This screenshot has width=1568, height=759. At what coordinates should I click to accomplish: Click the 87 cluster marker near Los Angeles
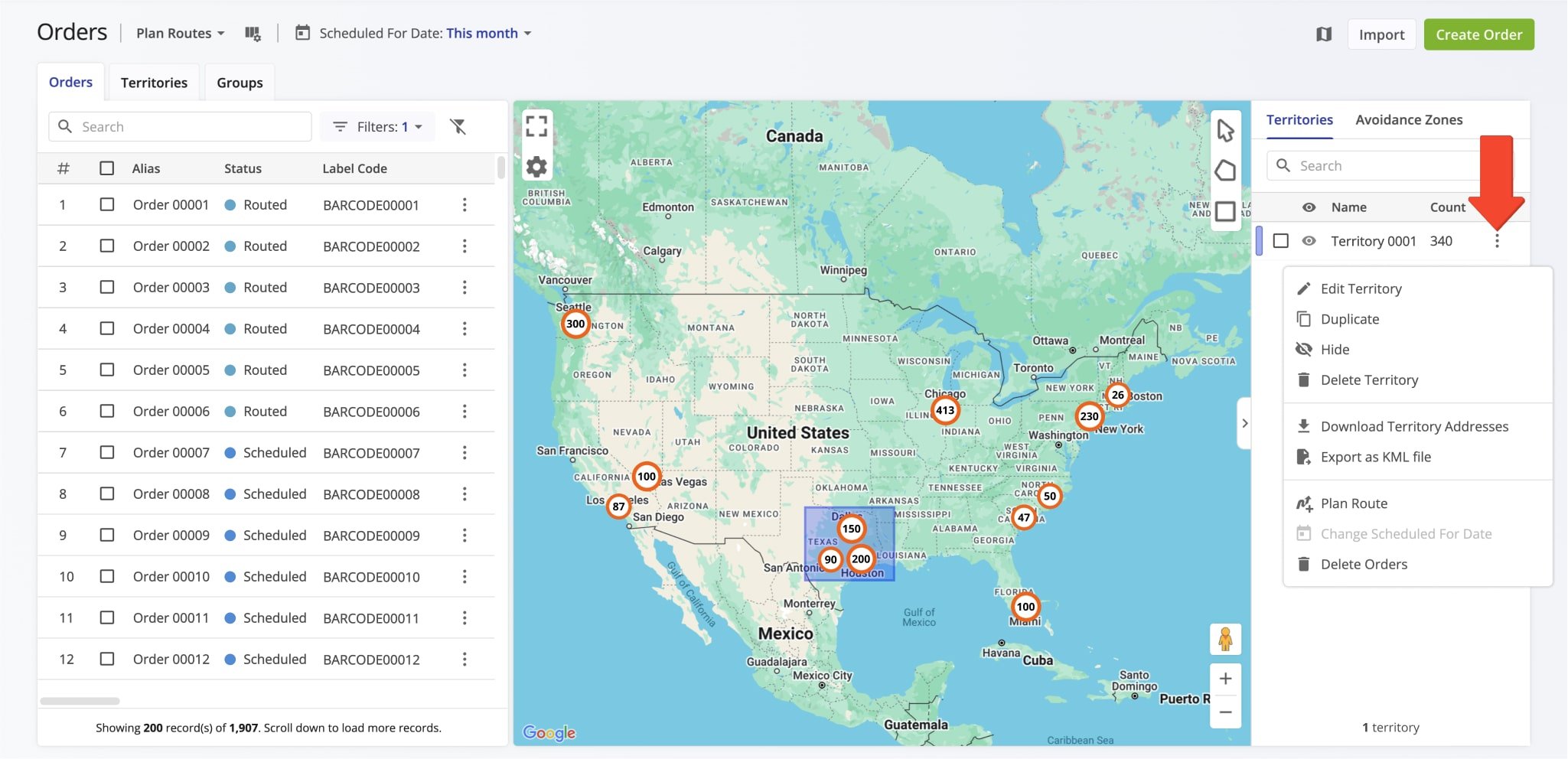coord(618,507)
